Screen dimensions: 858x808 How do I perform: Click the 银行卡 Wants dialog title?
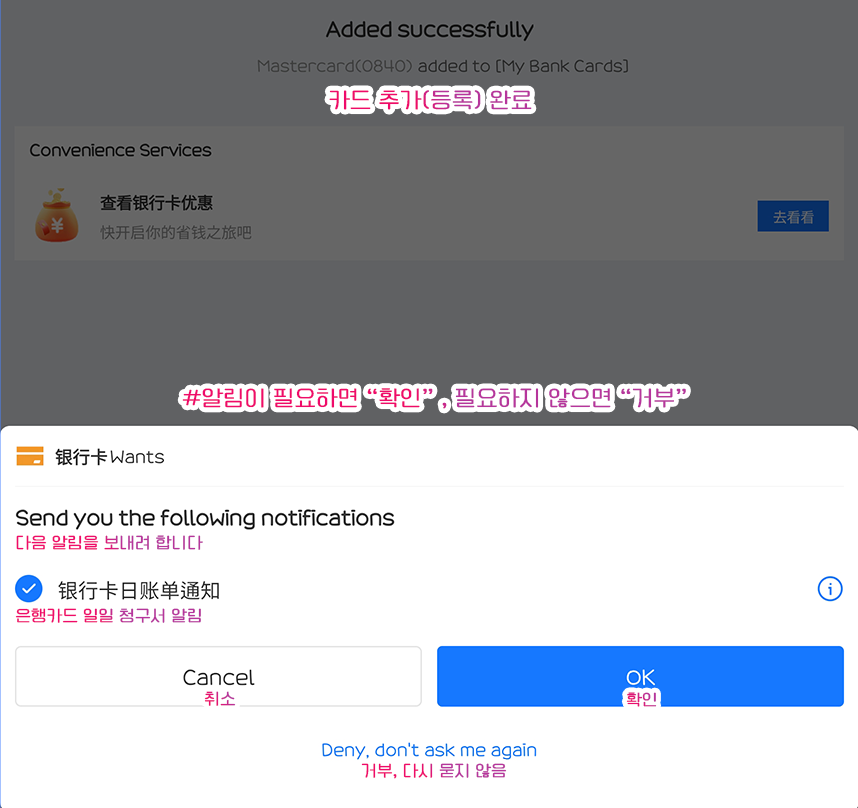109,457
